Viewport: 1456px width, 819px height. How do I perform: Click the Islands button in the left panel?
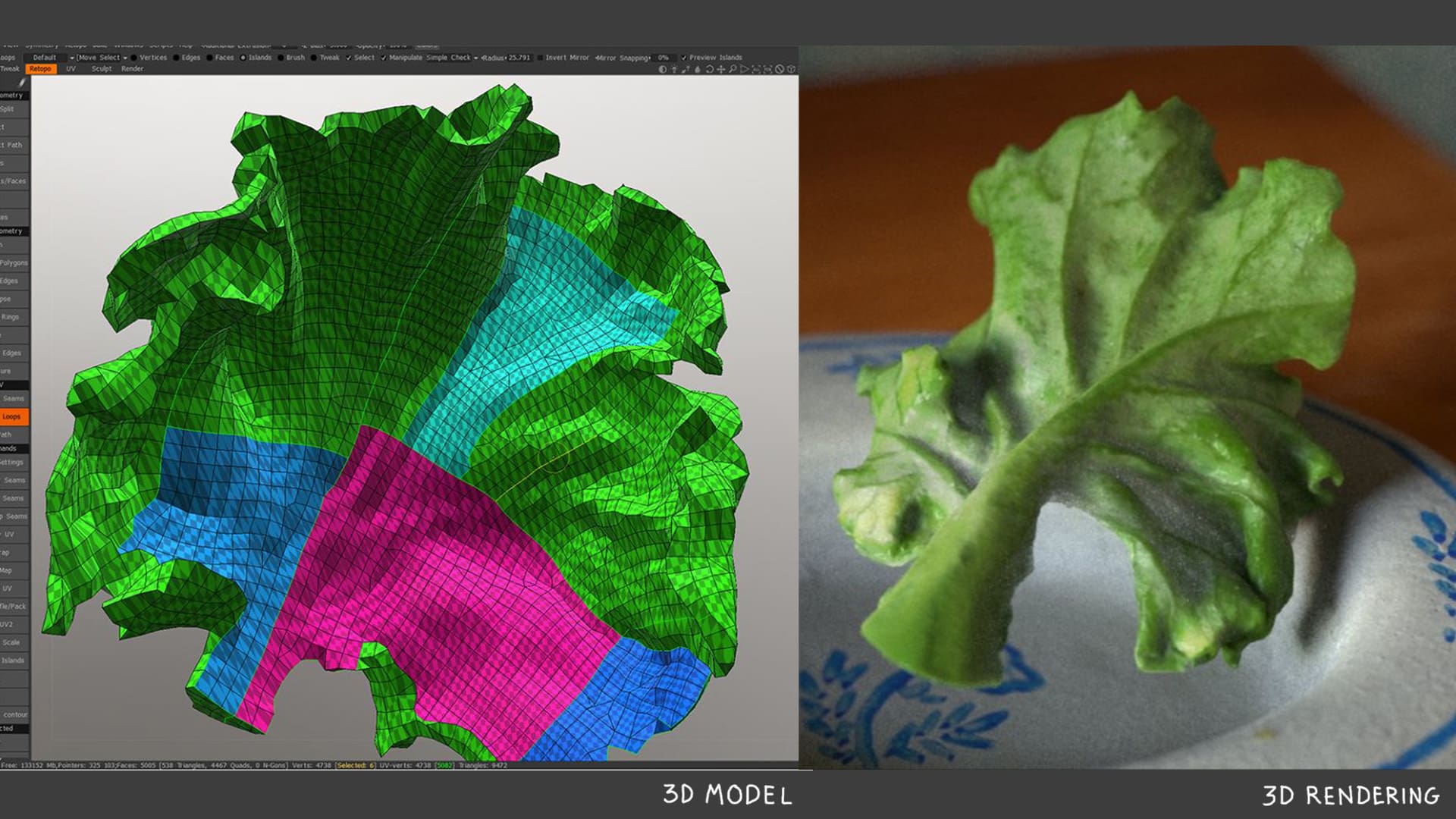[14, 661]
